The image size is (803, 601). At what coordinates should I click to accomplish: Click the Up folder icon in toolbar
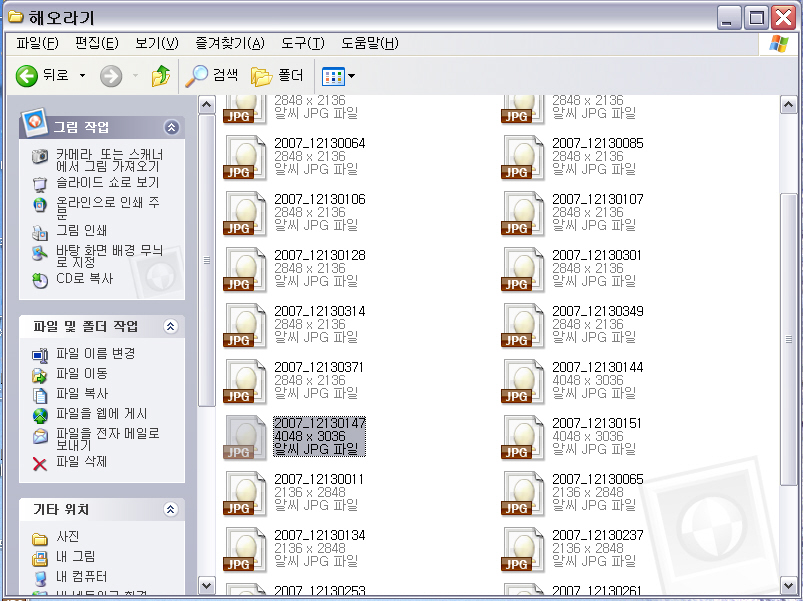pos(160,76)
